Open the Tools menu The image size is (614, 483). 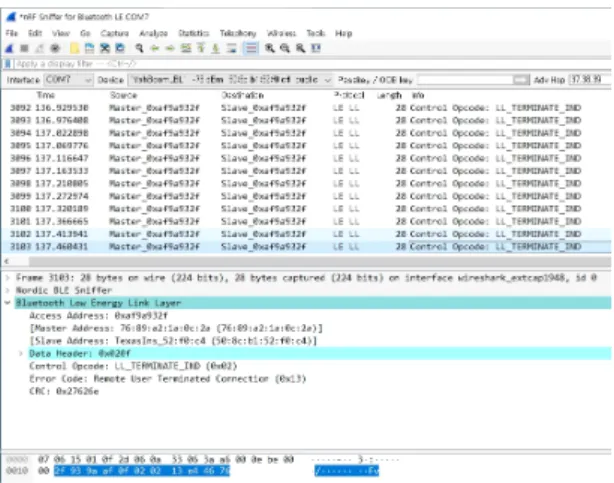316,33
